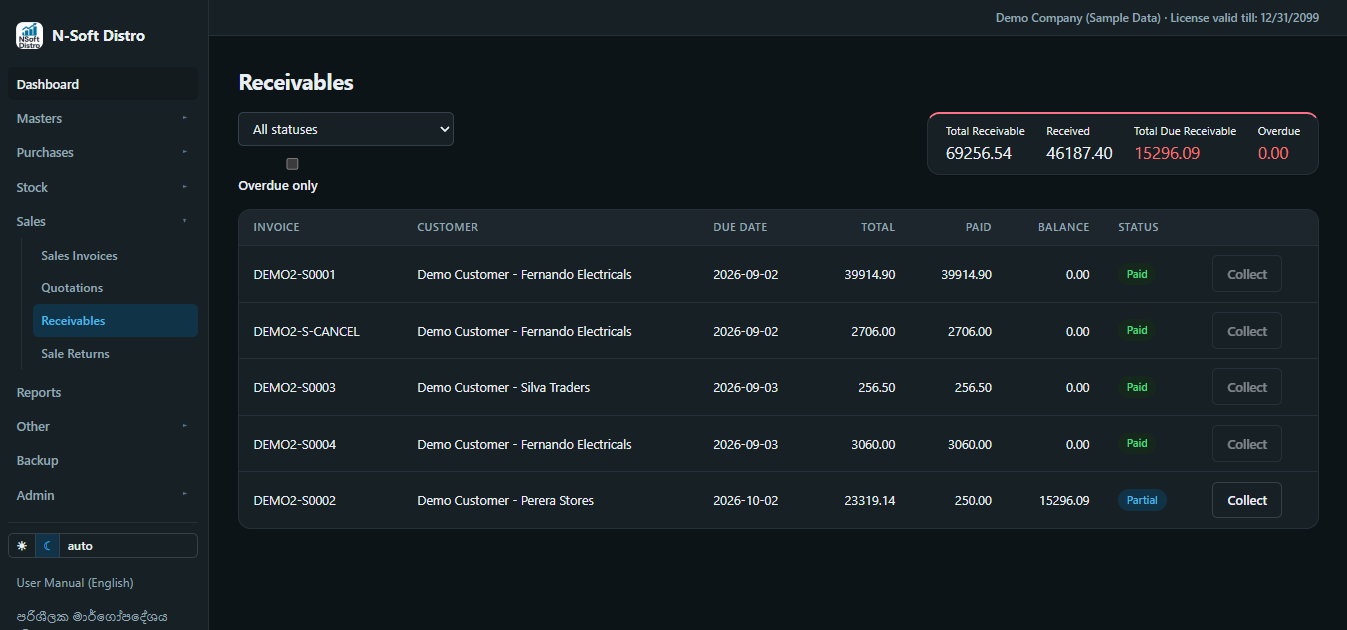Click the STATUS column header

1138,227
